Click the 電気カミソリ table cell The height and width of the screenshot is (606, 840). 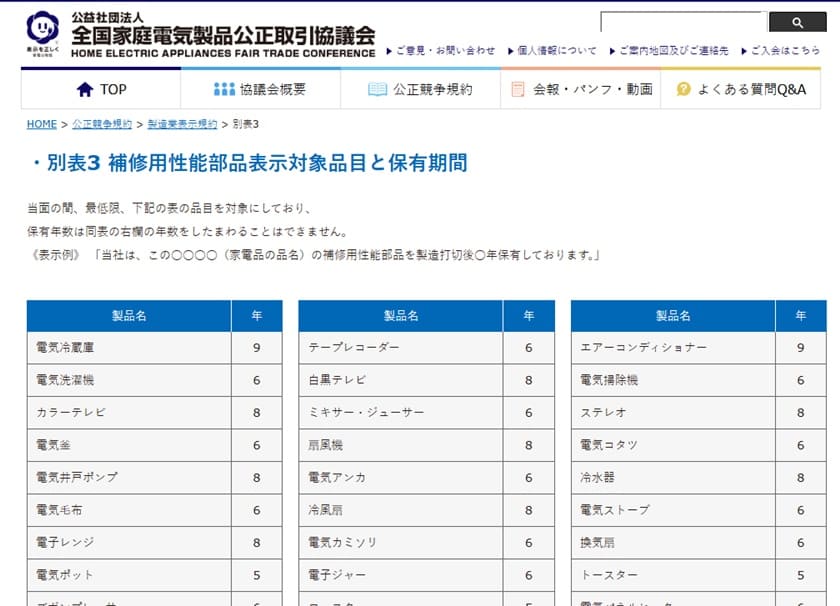[x=401, y=543]
